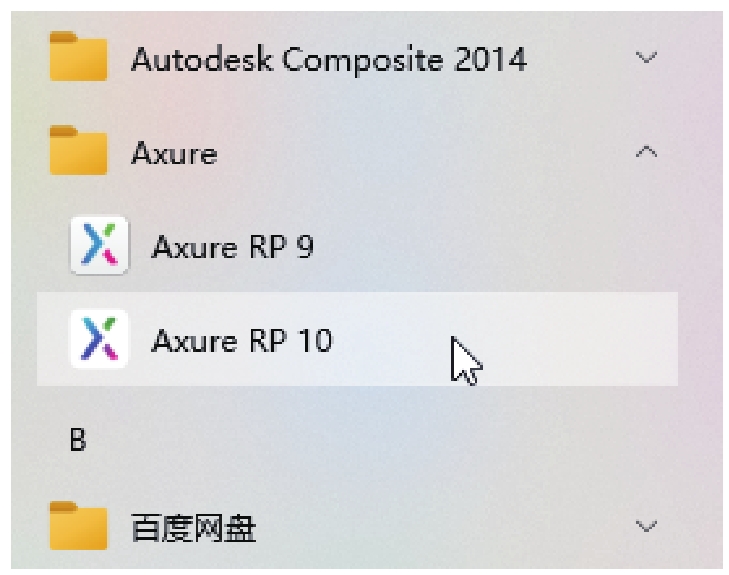
Task: Click the Axure folder icon
Action: coord(78,152)
